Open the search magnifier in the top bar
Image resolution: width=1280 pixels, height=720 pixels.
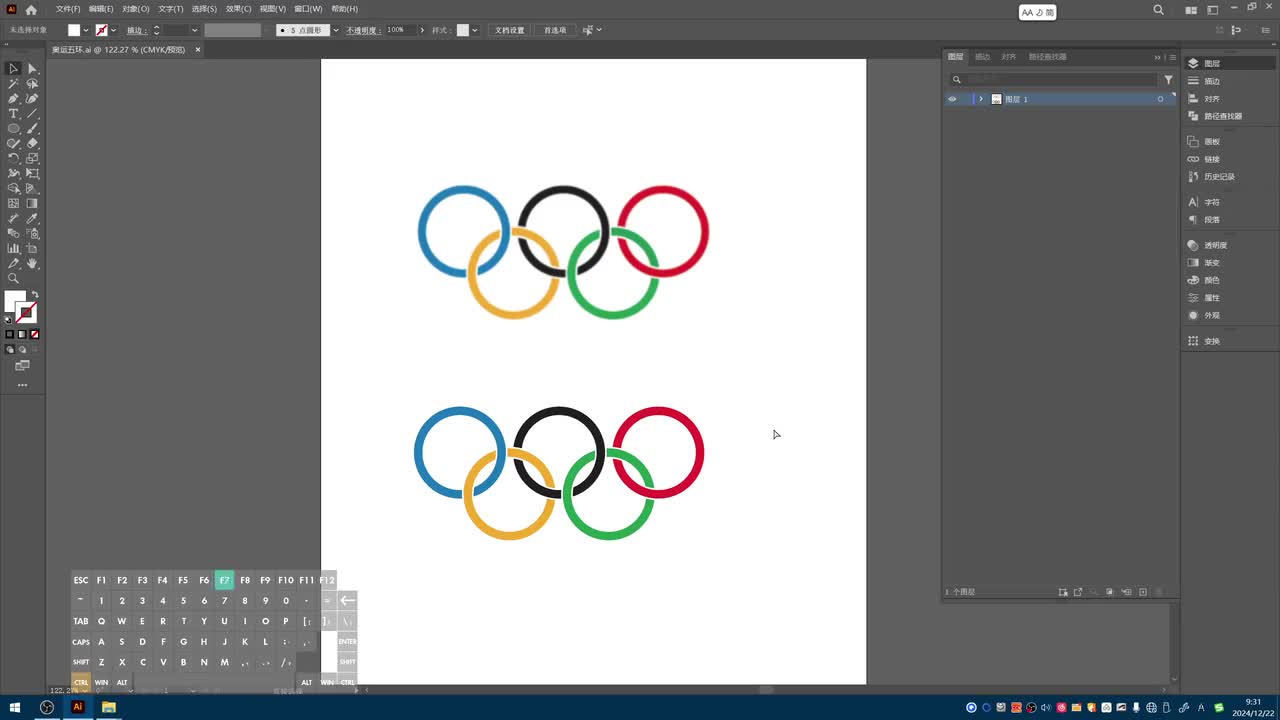point(1158,10)
